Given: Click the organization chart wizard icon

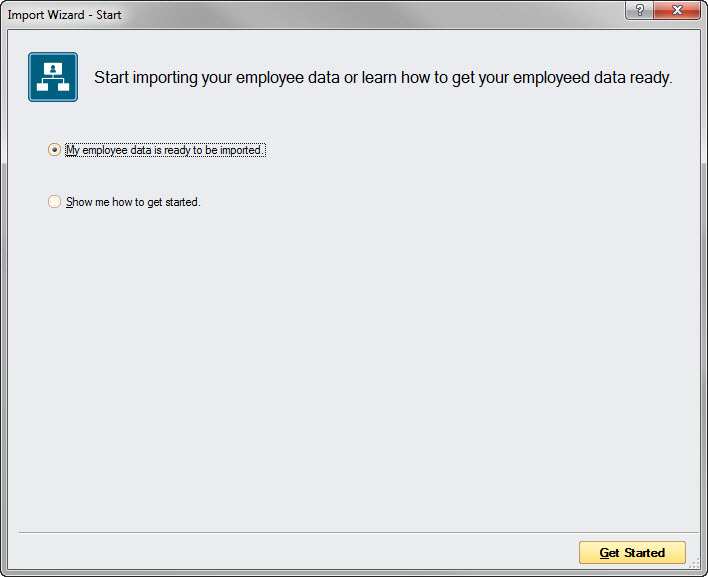Looking at the screenshot, I should tap(53, 77).
